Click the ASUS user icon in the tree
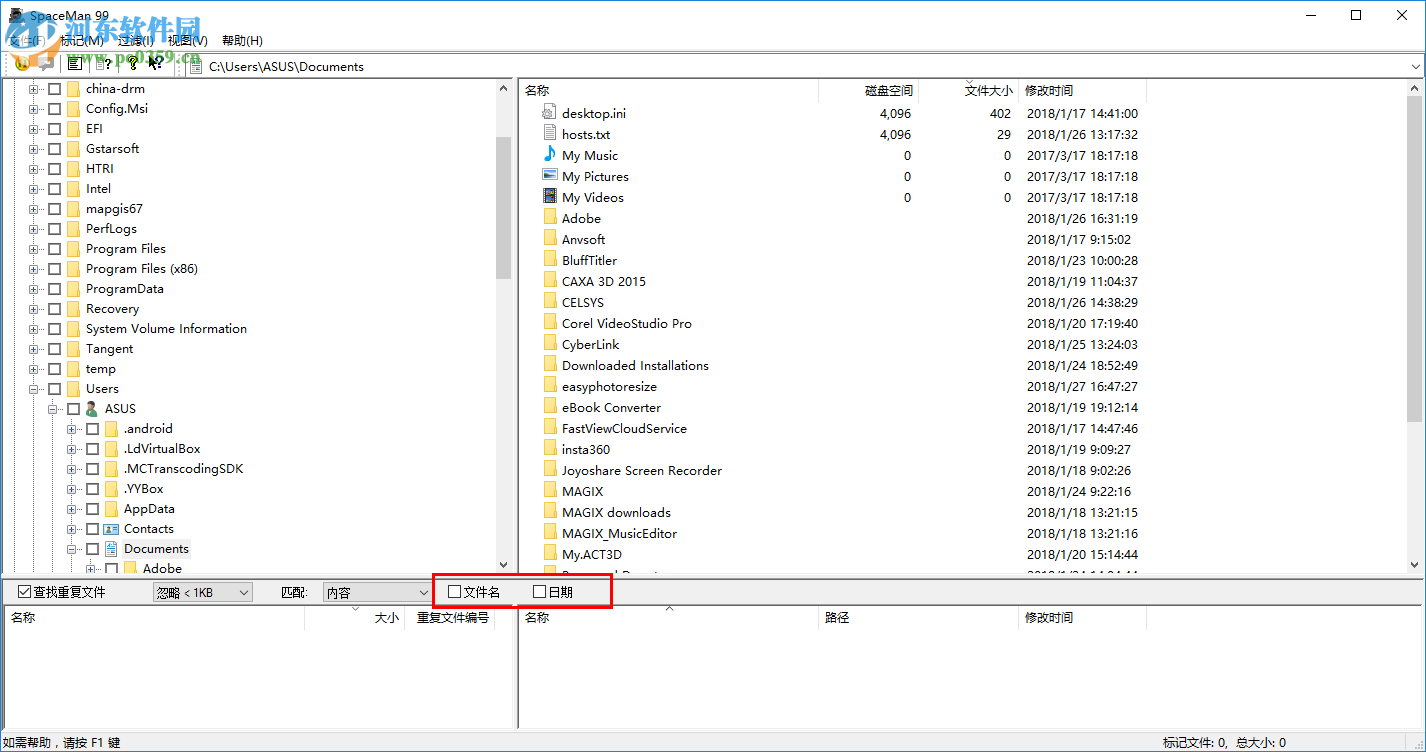1426x752 pixels. coord(92,408)
